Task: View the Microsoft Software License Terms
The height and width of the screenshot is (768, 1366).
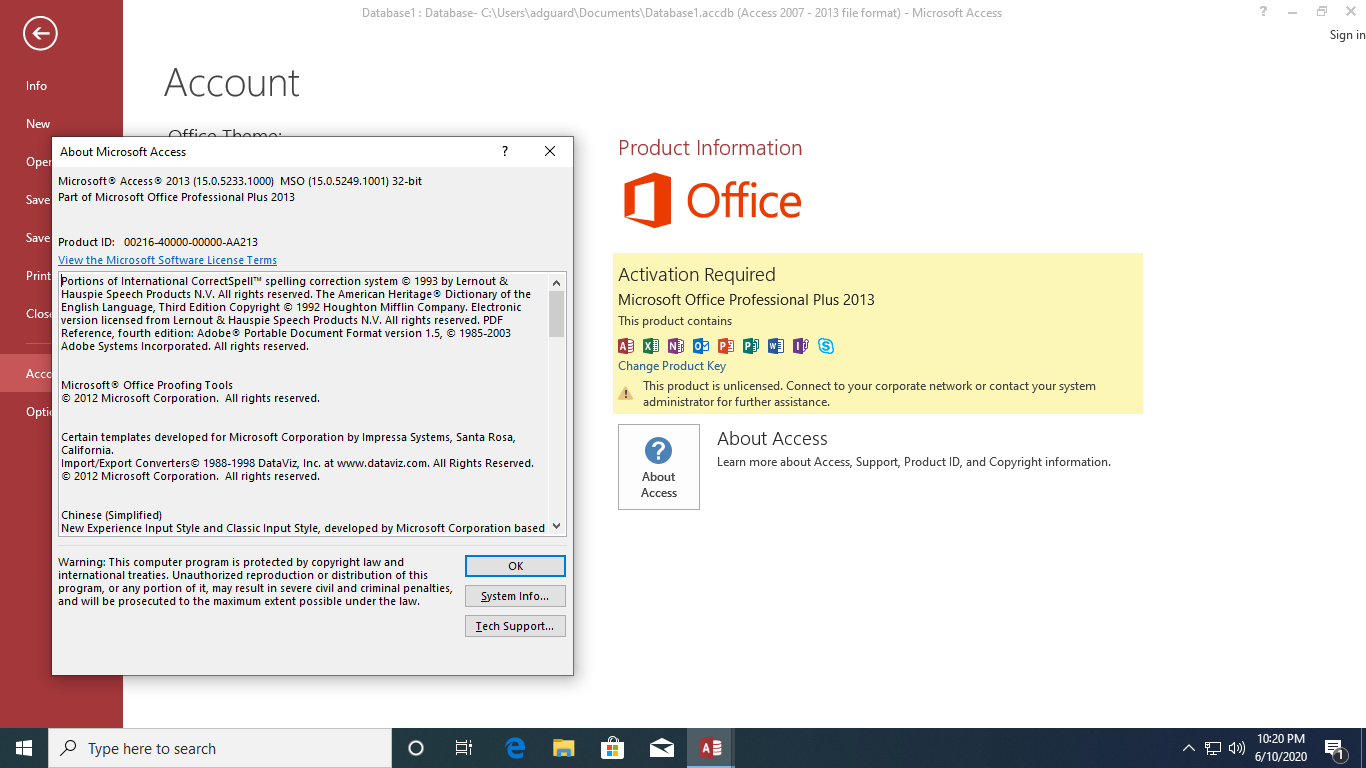Action: (167, 260)
